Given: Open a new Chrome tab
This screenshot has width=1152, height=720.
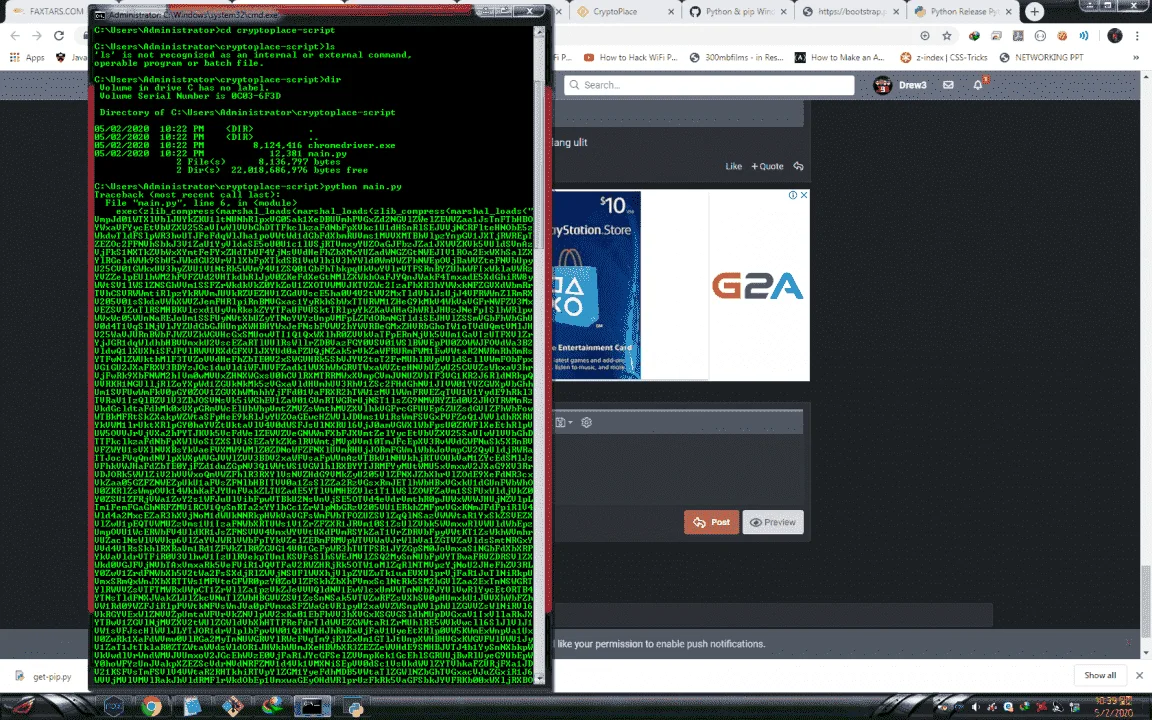Looking at the screenshot, I should coord(1034,12).
